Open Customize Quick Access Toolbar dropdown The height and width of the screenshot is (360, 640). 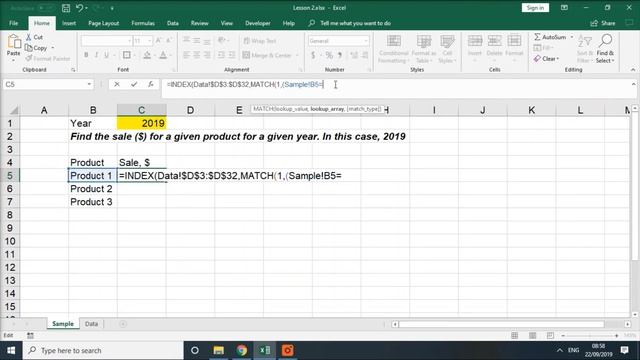coord(112,8)
